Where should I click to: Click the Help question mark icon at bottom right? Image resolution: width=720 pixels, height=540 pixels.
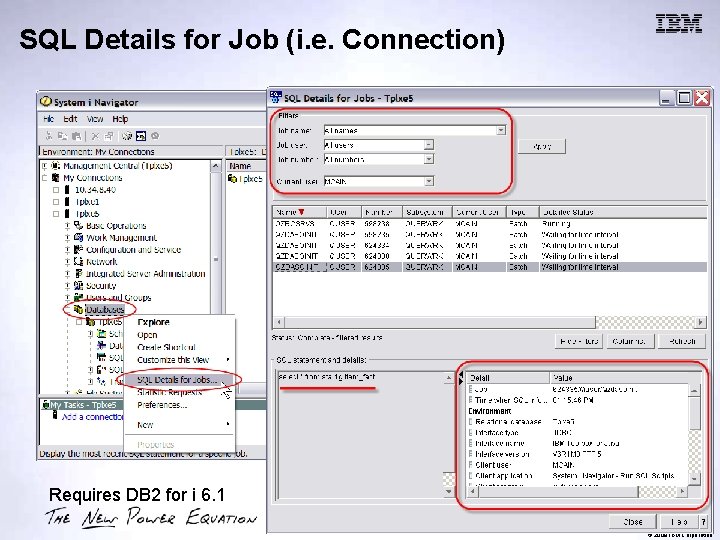point(703,522)
